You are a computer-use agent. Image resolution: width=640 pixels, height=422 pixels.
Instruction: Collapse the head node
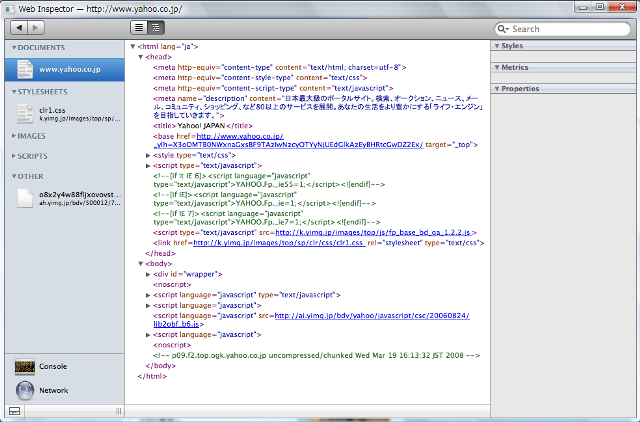140,57
